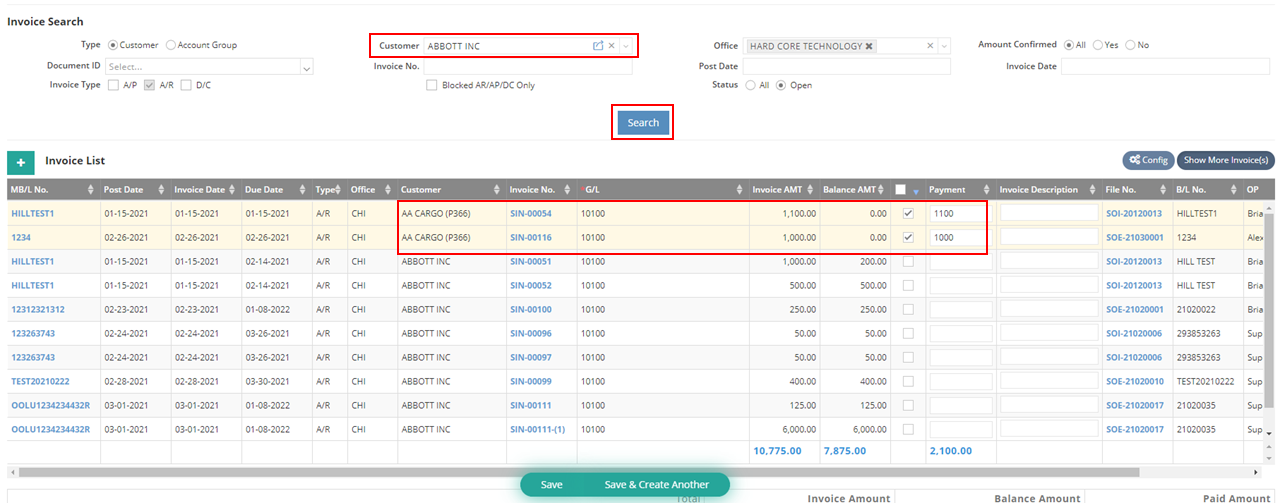
Task: Tick the Blocked AR/AP/DC Only checkbox
Action: pos(432,85)
